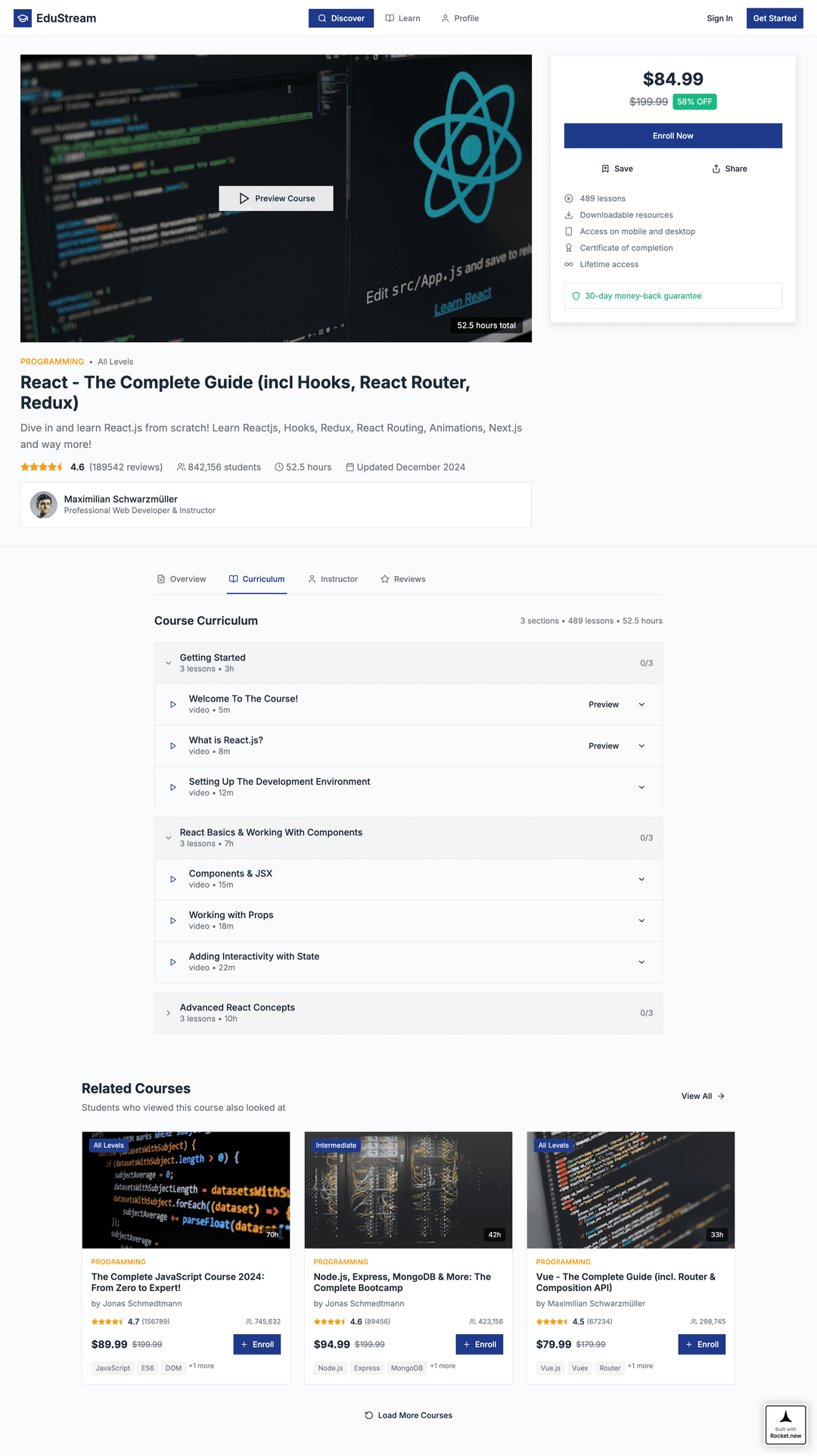Open the JavaScript Course 2024 thumbnail
This screenshot has width=817, height=1456.
(185, 1190)
